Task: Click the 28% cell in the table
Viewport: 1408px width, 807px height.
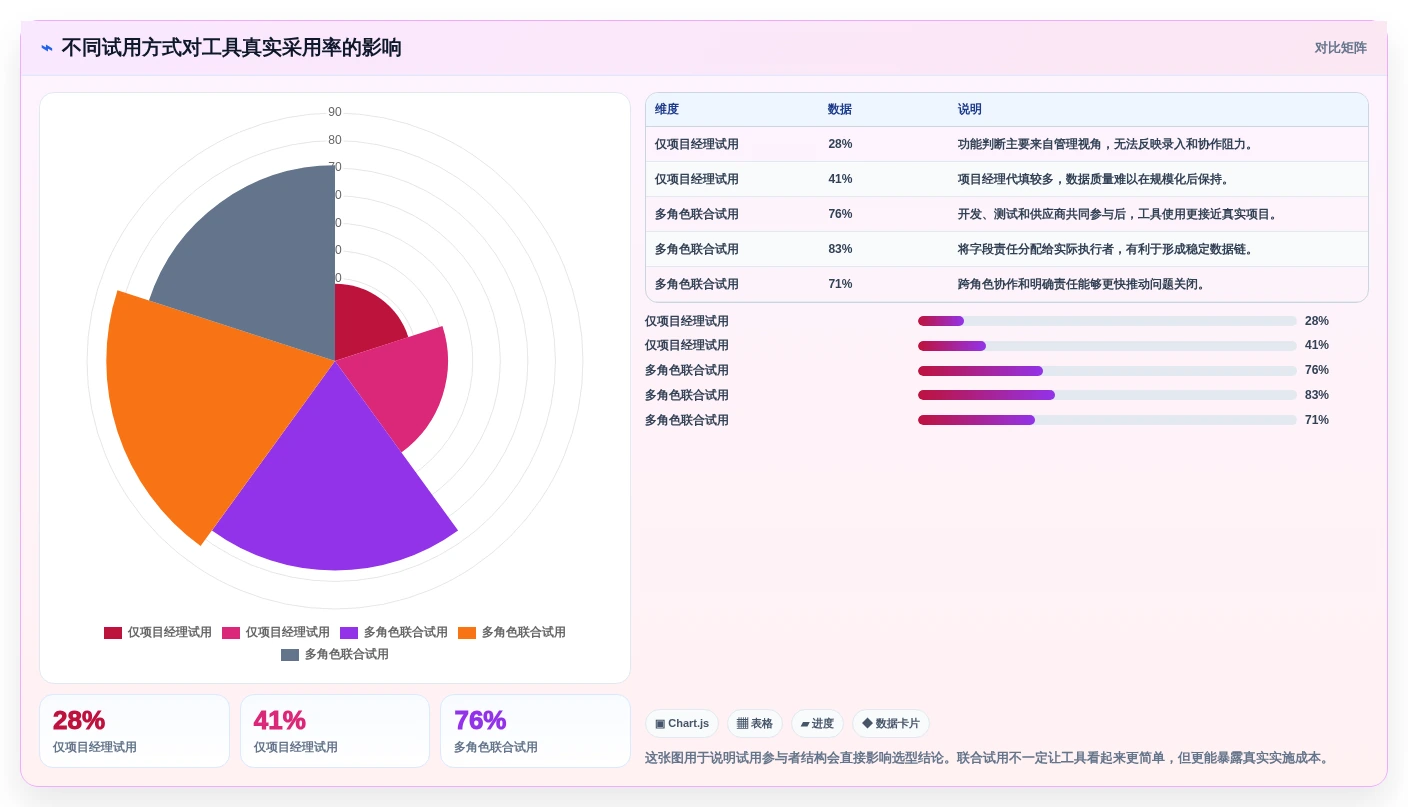Action: pos(840,144)
